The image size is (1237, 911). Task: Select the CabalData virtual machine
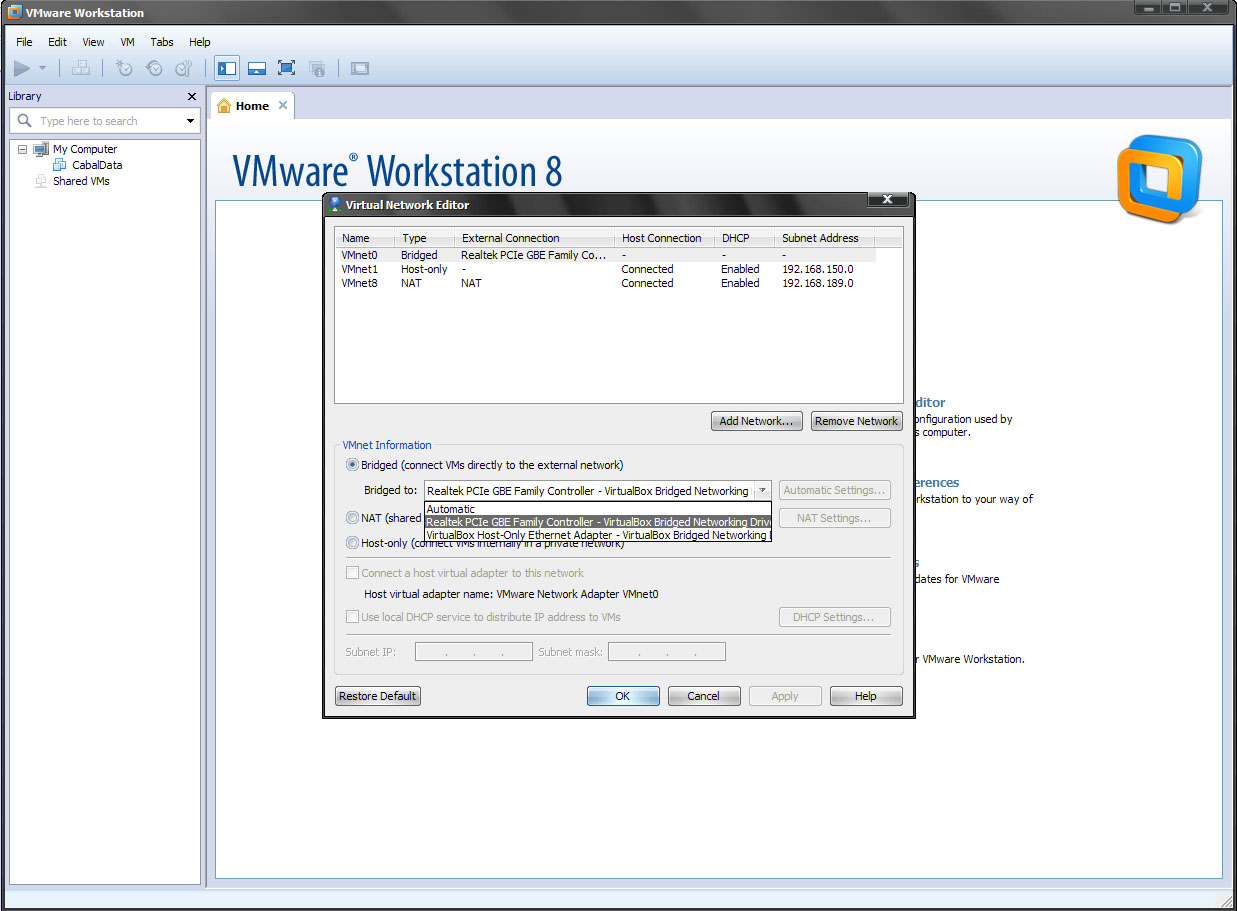(x=97, y=165)
